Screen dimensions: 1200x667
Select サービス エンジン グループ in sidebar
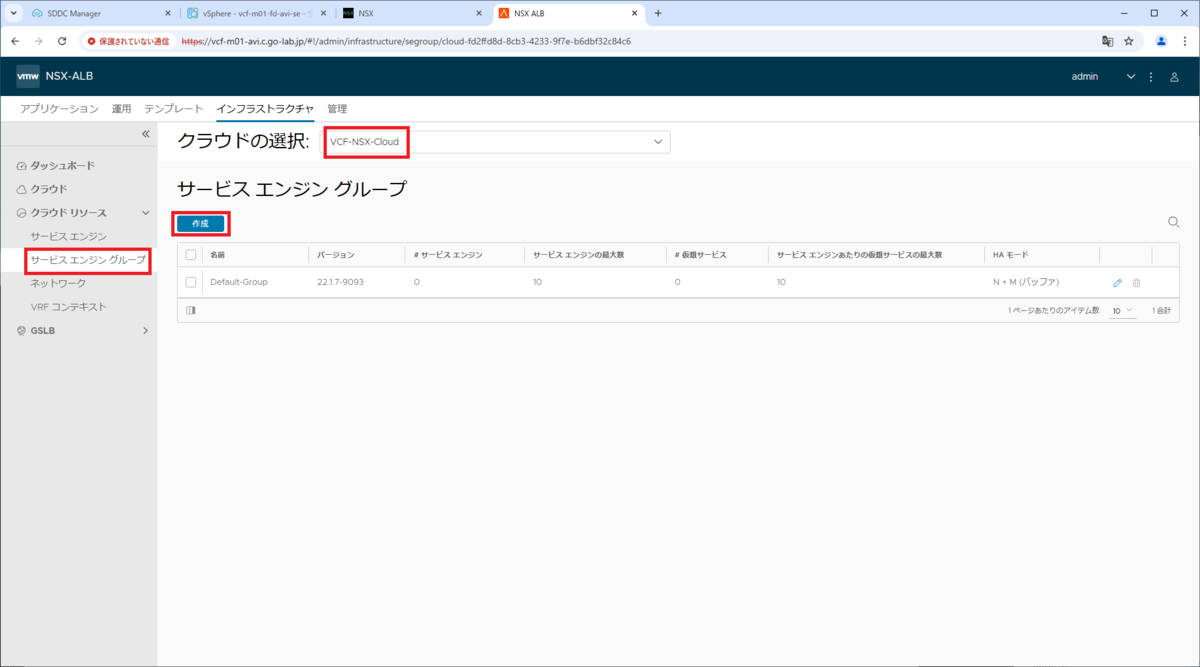click(x=88, y=260)
